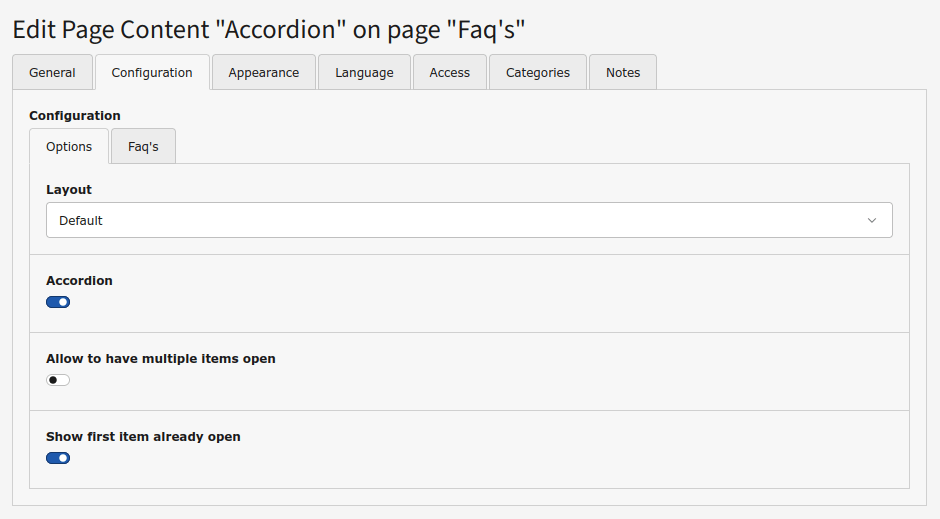940x519 pixels.
Task: Select the Configuration tab
Action: (152, 72)
